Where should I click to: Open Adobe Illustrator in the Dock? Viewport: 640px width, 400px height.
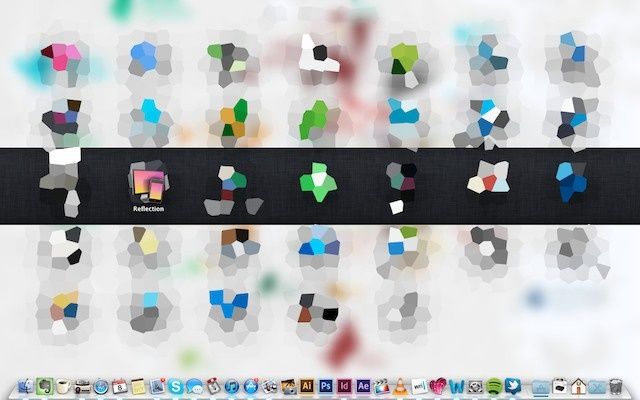click(307, 386)
